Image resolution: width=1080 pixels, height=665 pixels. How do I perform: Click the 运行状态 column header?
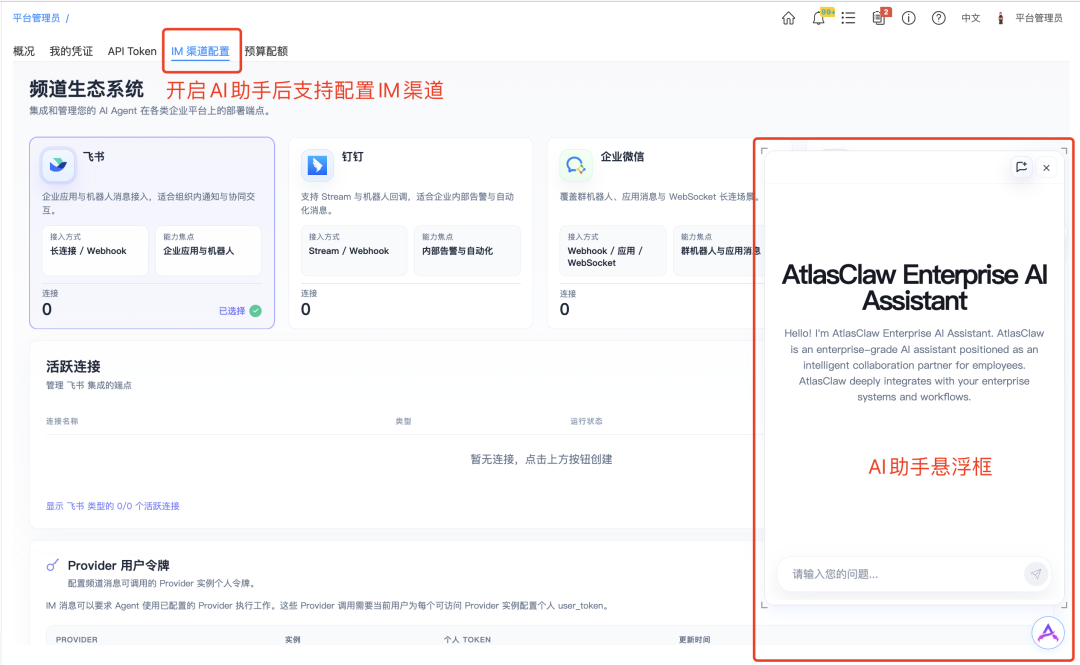tap(586, 421)
